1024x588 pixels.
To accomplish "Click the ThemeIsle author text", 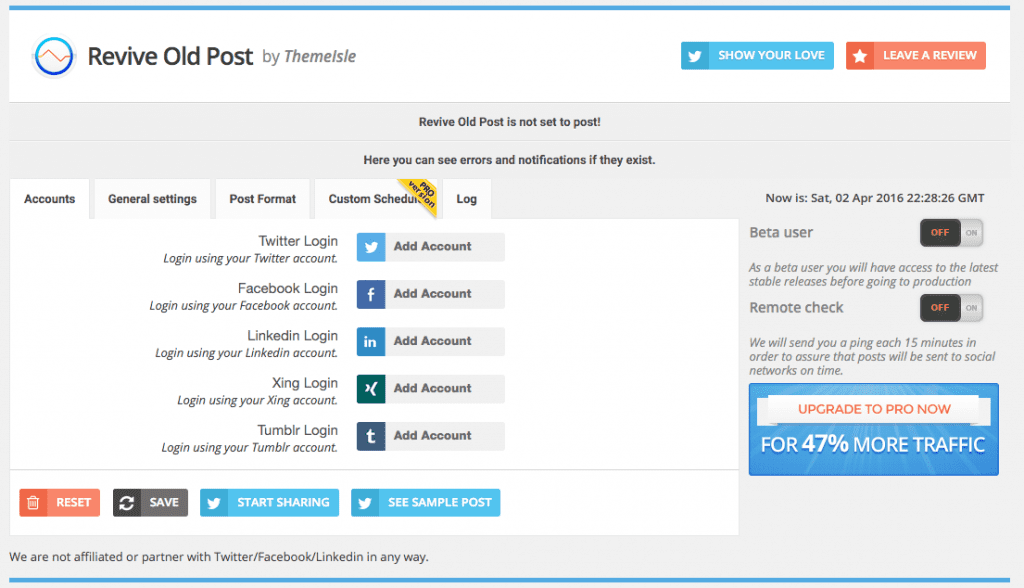I will [320, 57].
